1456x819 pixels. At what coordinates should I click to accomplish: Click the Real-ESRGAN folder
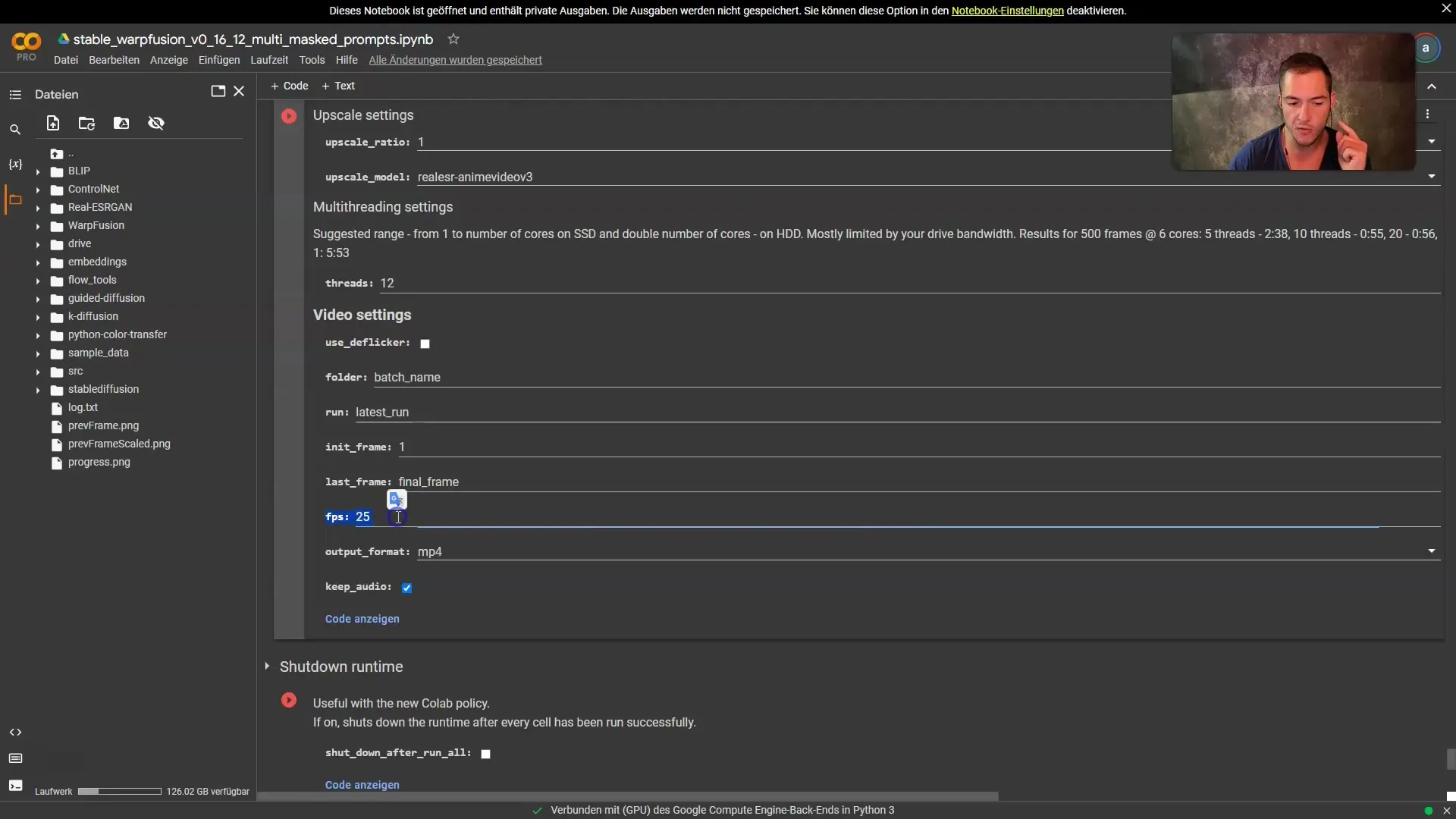[x=100, y=208]
